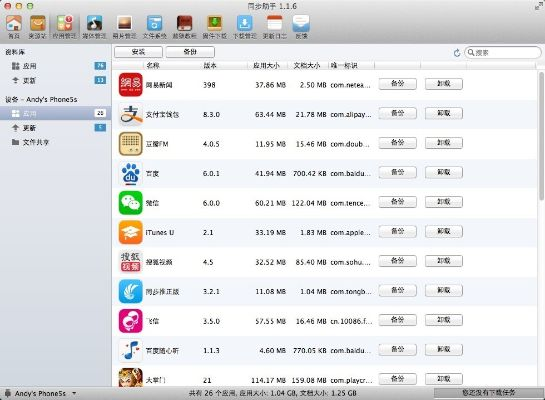Select 更新 under Andy's Phone5s device

tap(56, 128)
